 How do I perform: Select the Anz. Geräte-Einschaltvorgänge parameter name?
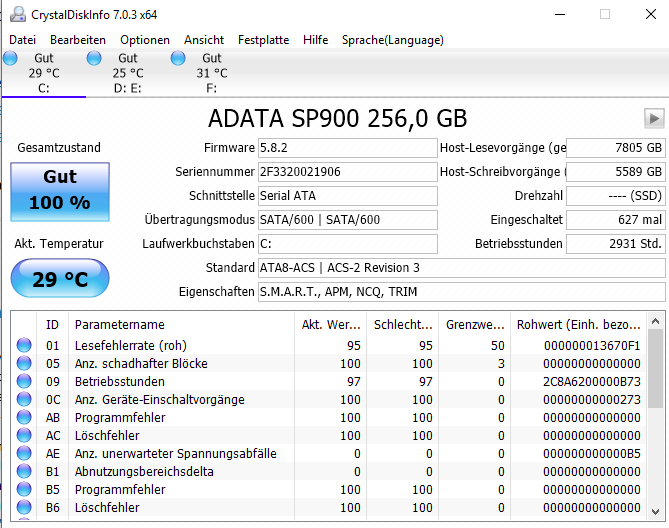pyautogui.click(x=159, y=399)
